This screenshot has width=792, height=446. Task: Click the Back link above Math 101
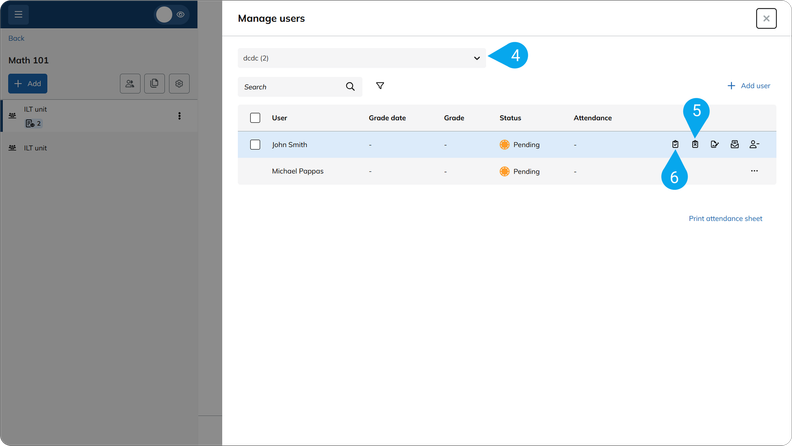pyautogui.click(x=16, y=38)
